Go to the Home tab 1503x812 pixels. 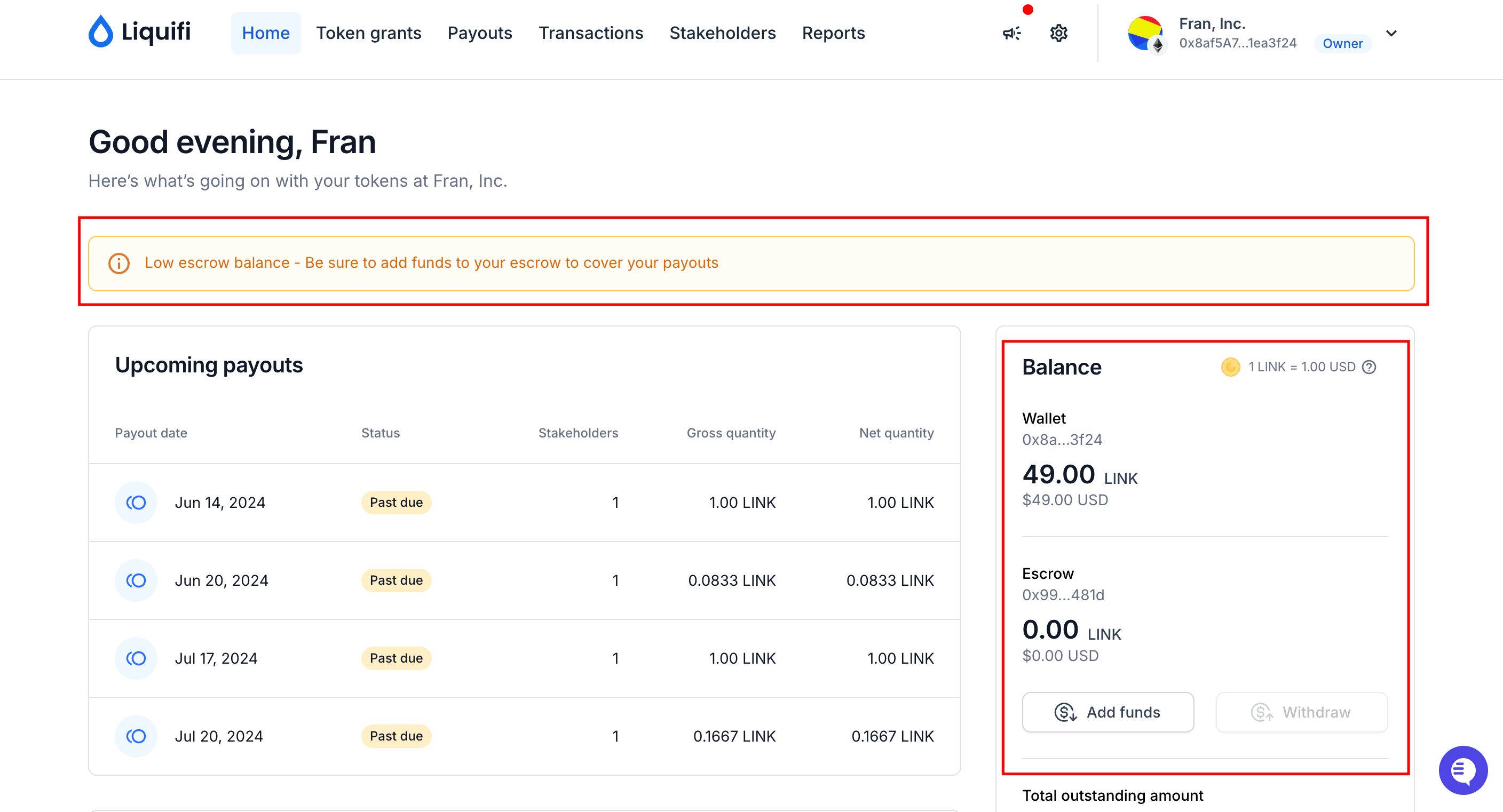point(266,33)
